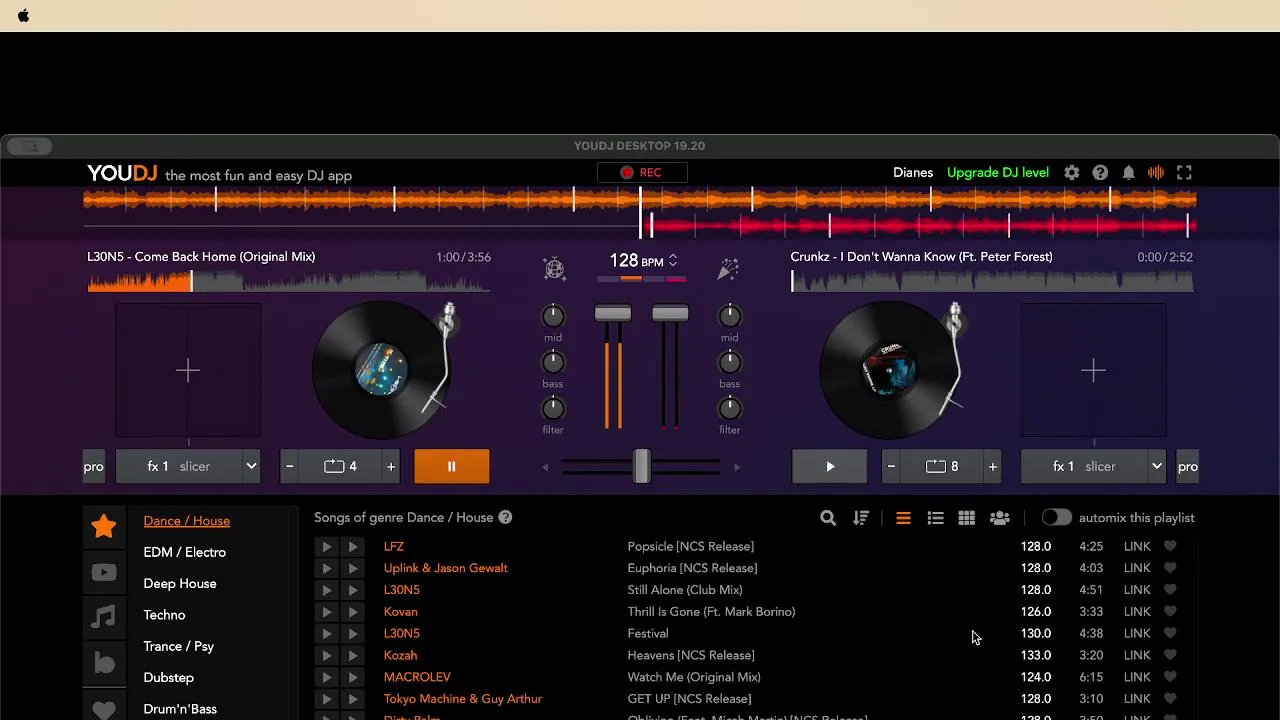Pause the left deck playback
This screenshot has width=1280, height=720.
coord(452,467)
